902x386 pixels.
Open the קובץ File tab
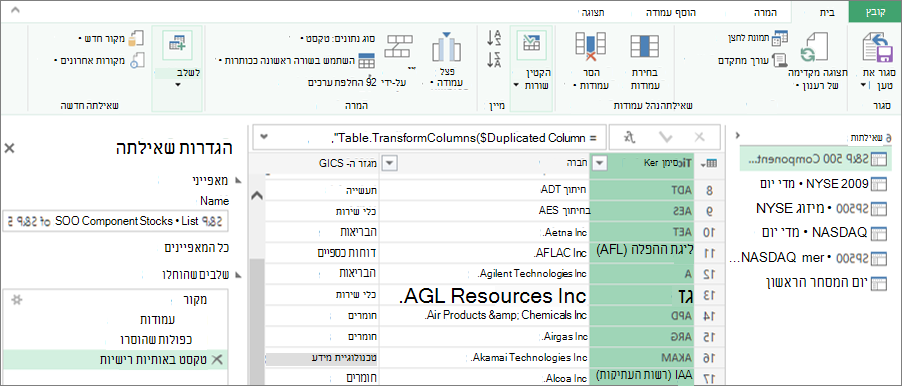point(875,12)
